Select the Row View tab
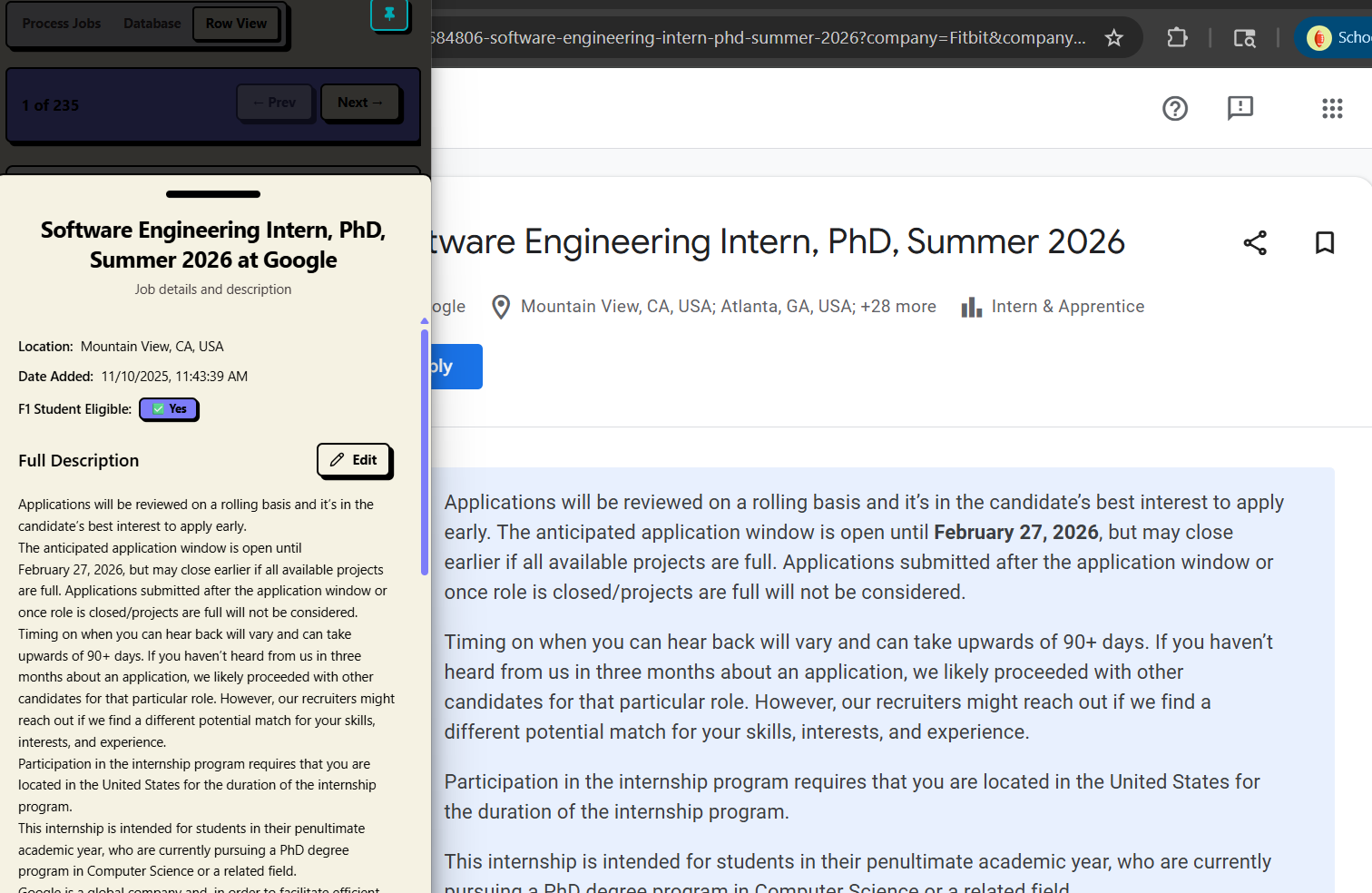This screenshot has height=893, width=1372. [x=236, y=24]
